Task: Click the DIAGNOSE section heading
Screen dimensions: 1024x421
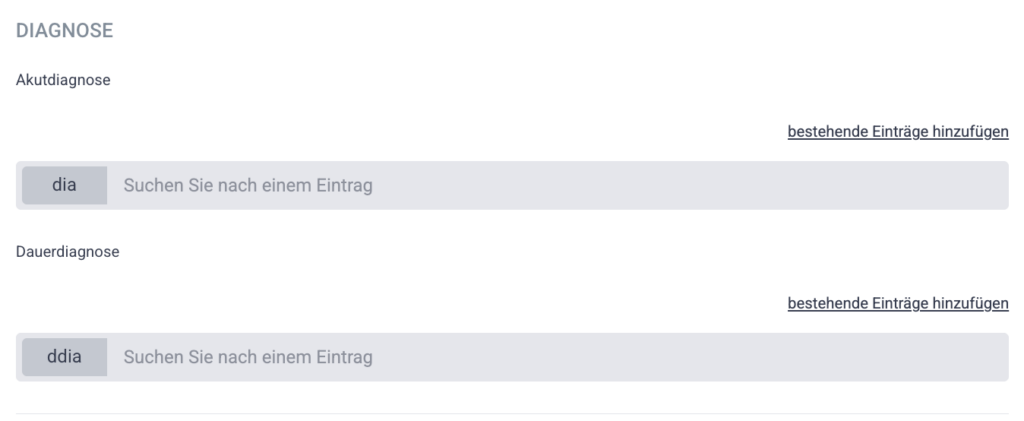Action: click(65, 31)
